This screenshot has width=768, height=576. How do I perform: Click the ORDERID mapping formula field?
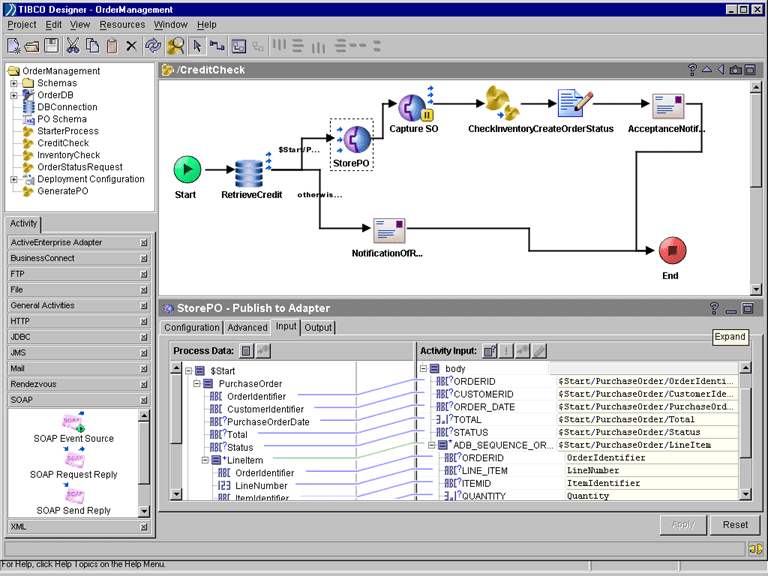point(648,381)
